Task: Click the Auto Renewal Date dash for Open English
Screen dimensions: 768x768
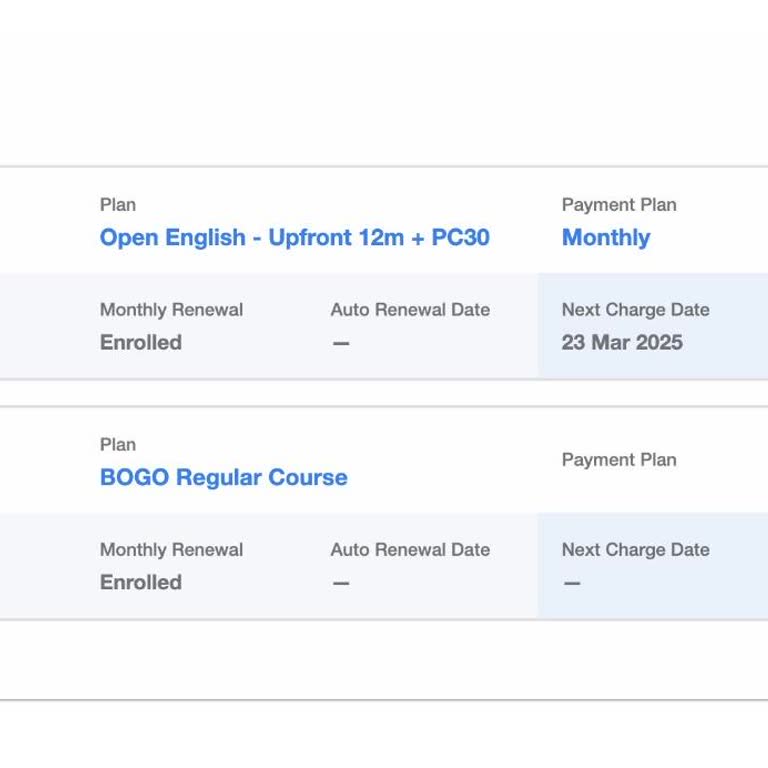Action: (x=341, y=343)
